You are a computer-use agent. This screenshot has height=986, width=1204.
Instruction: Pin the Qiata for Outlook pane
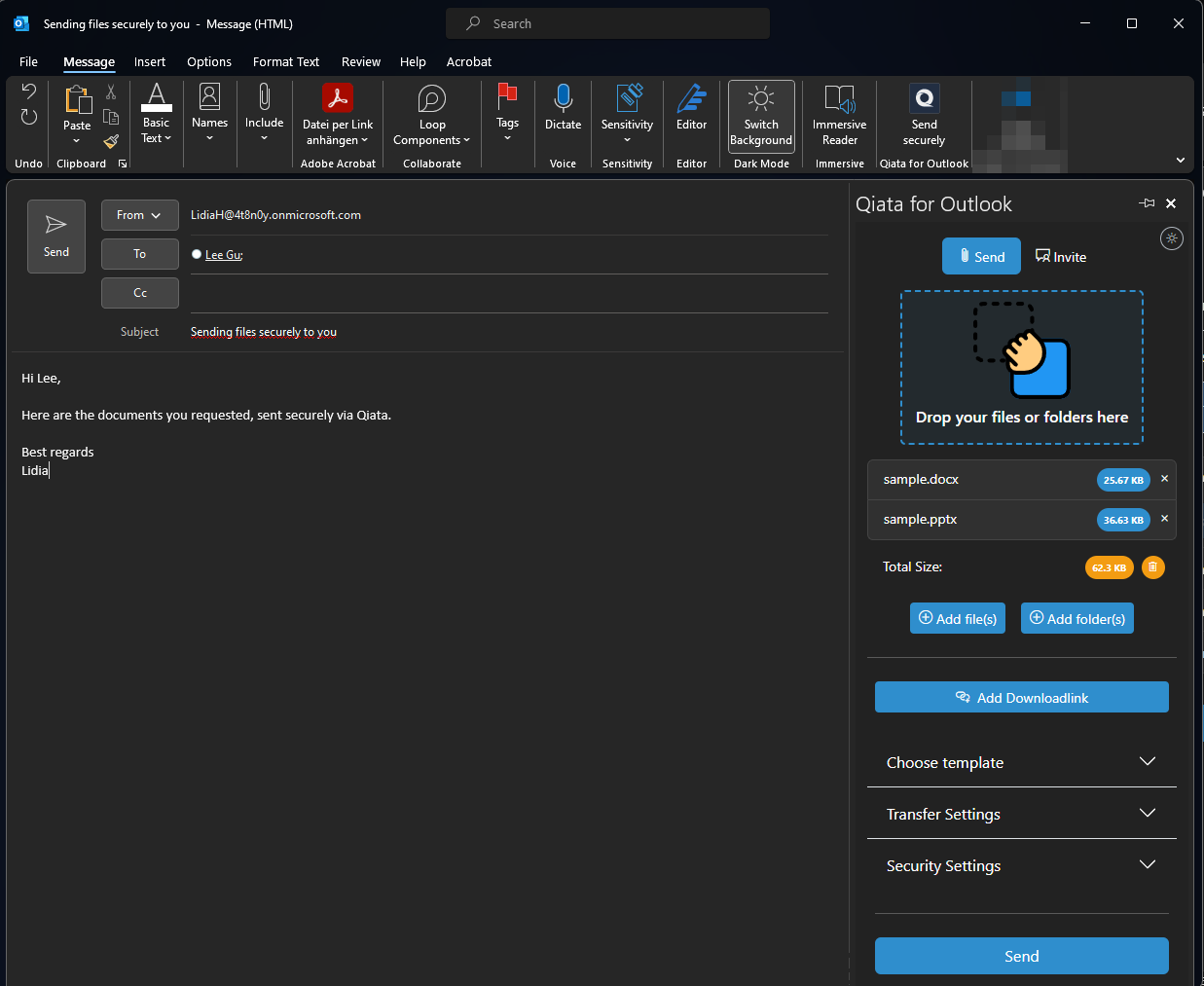click(x=1147, y=203)
